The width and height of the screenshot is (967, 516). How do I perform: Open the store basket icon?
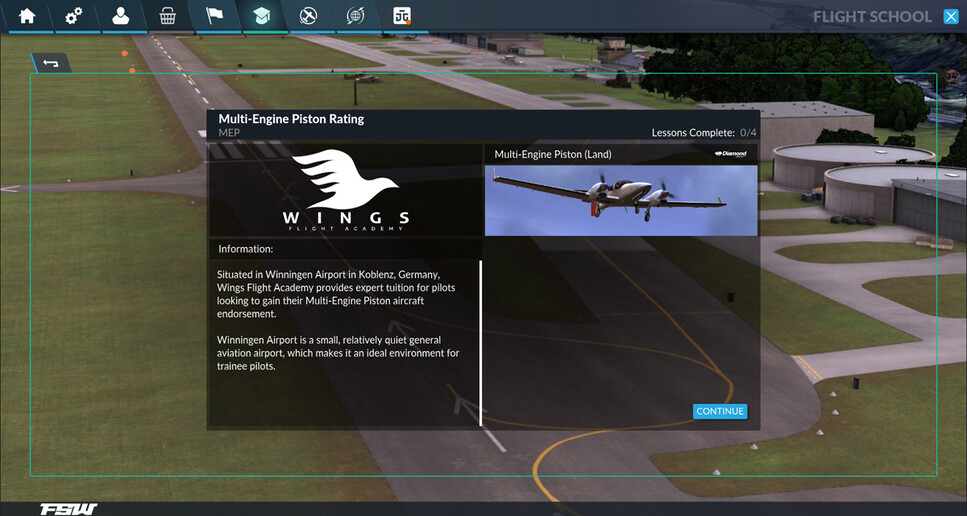coord(168,16)
